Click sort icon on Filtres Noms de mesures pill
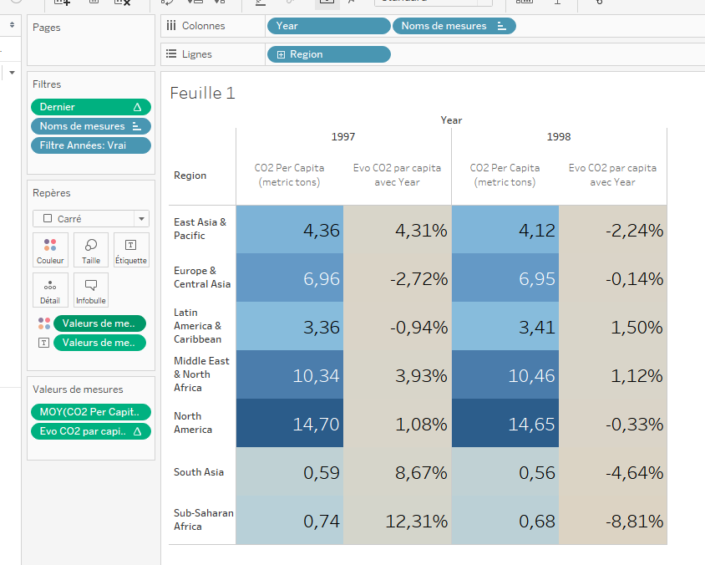Screen dimensions: 705x565 coord(137,126)
